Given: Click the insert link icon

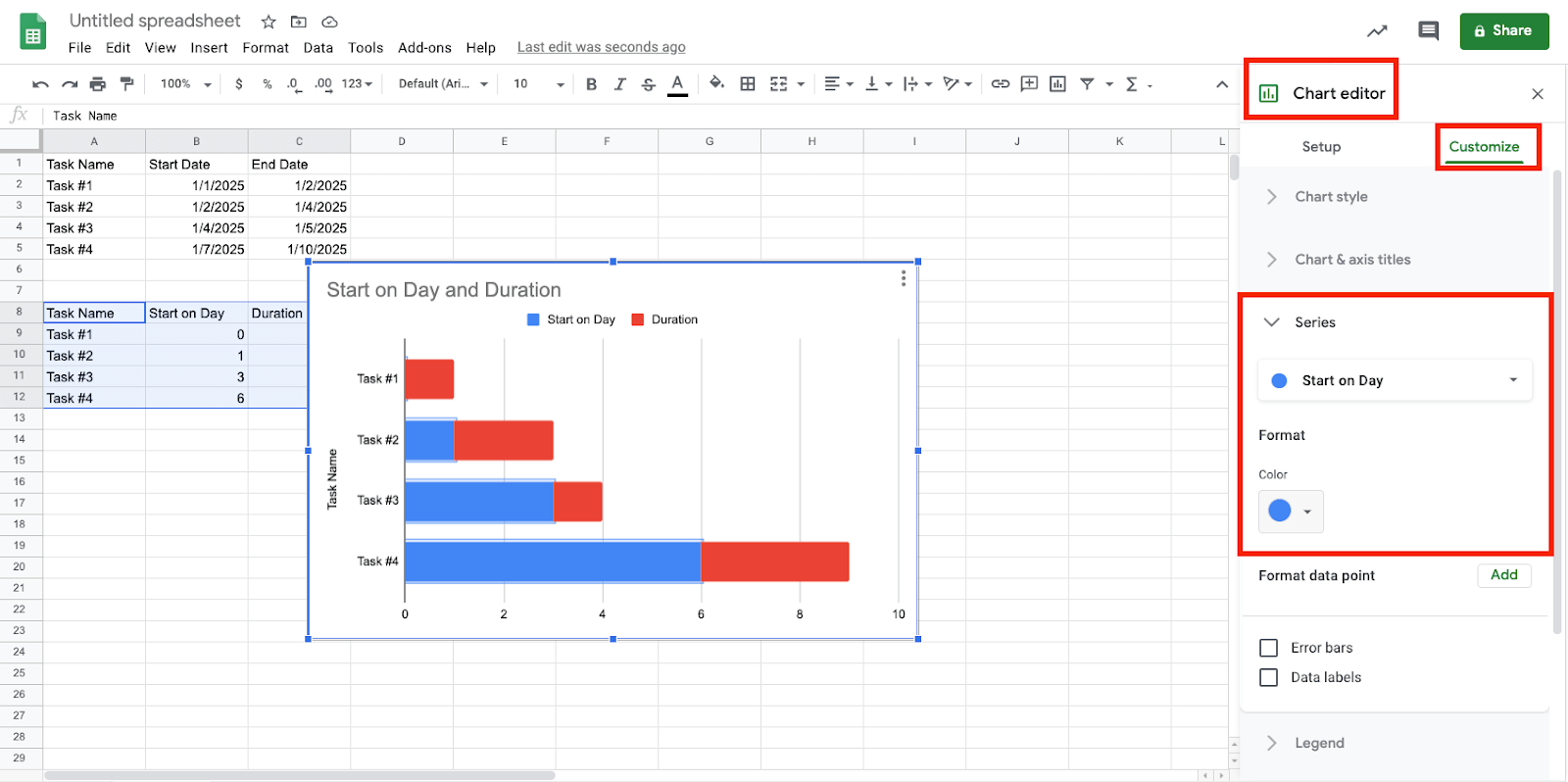Looking at the screenshot, I should pos(1000,84).
